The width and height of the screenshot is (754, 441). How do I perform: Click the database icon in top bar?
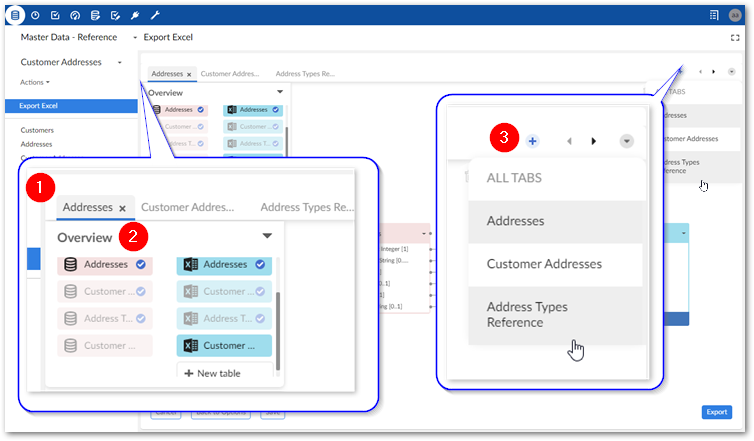click(x=15, y=15)
